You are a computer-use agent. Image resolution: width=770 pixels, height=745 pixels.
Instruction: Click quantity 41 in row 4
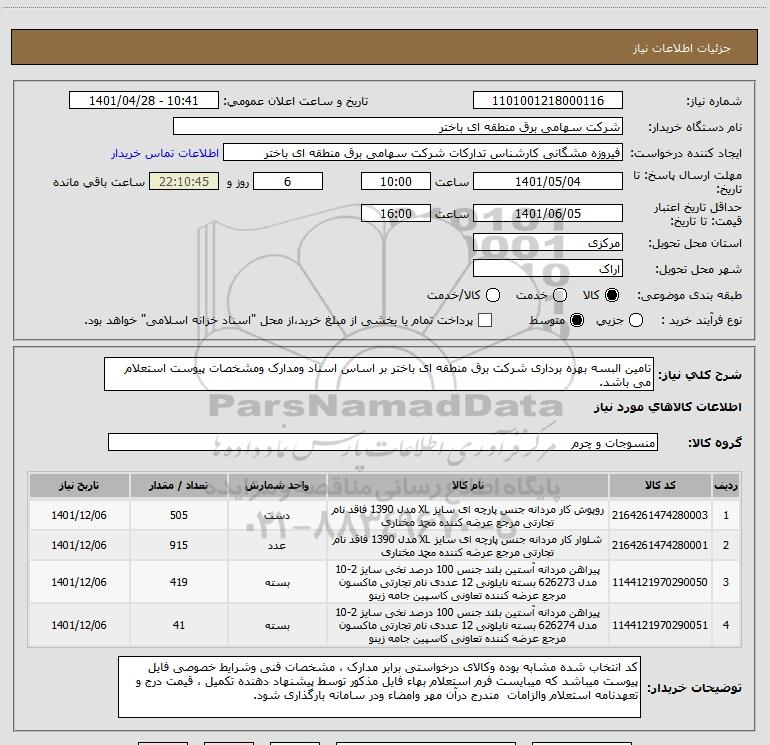click(179, 625)
